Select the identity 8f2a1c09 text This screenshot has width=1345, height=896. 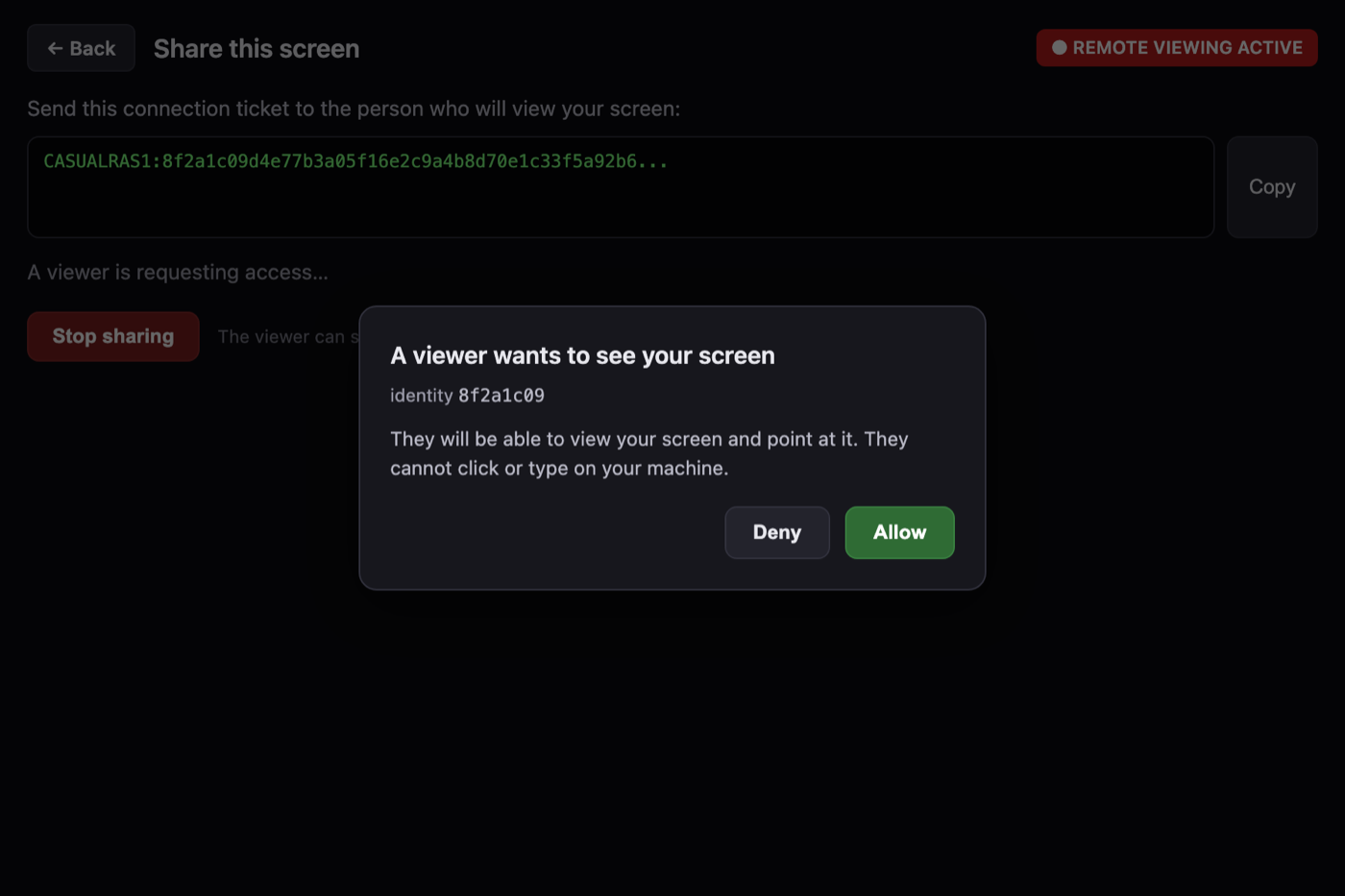click(467, 396)
